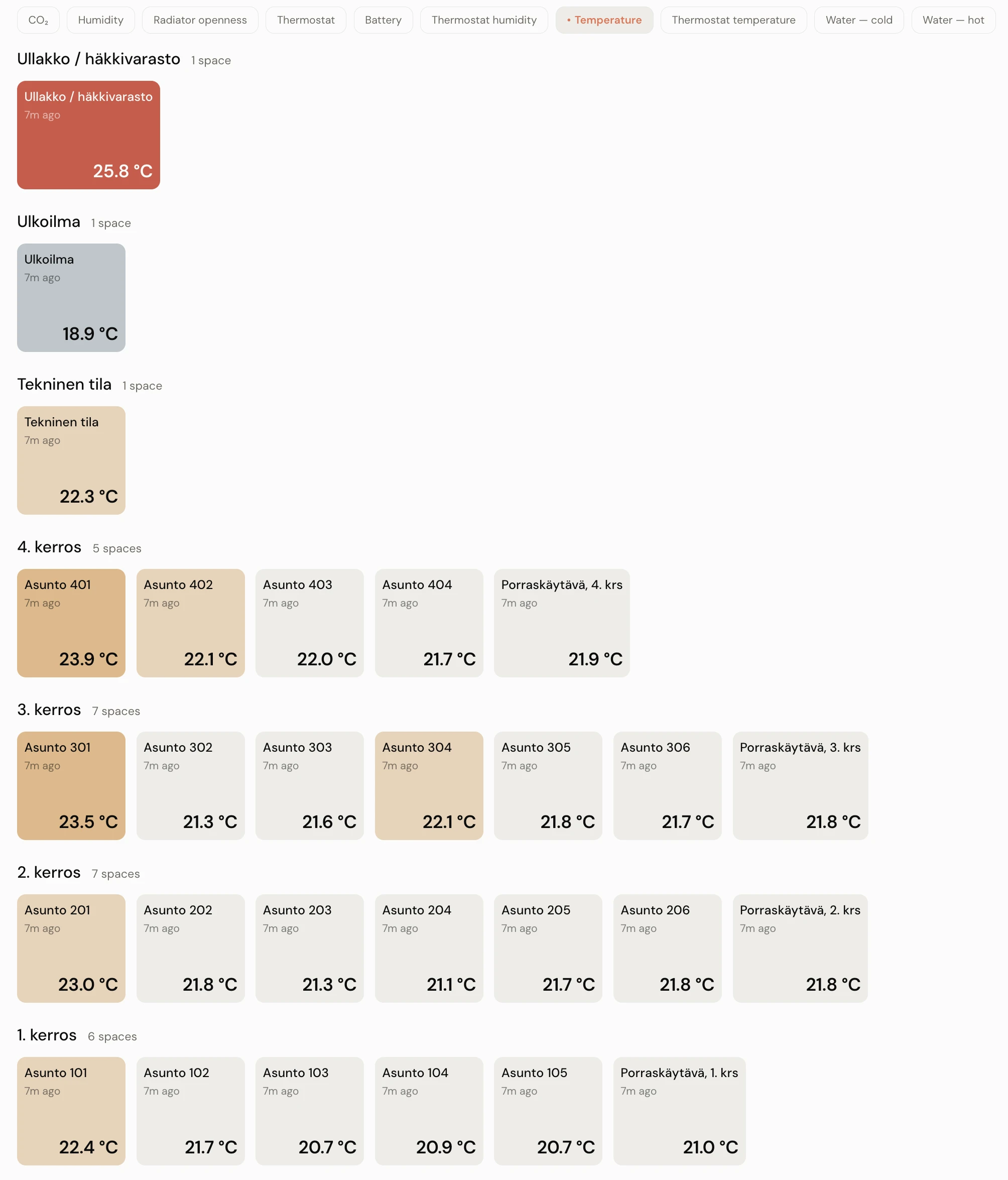Open the Thermostat humidity tab
The width and height of the screenshot is (1008, 1180).
click(484, 20)
